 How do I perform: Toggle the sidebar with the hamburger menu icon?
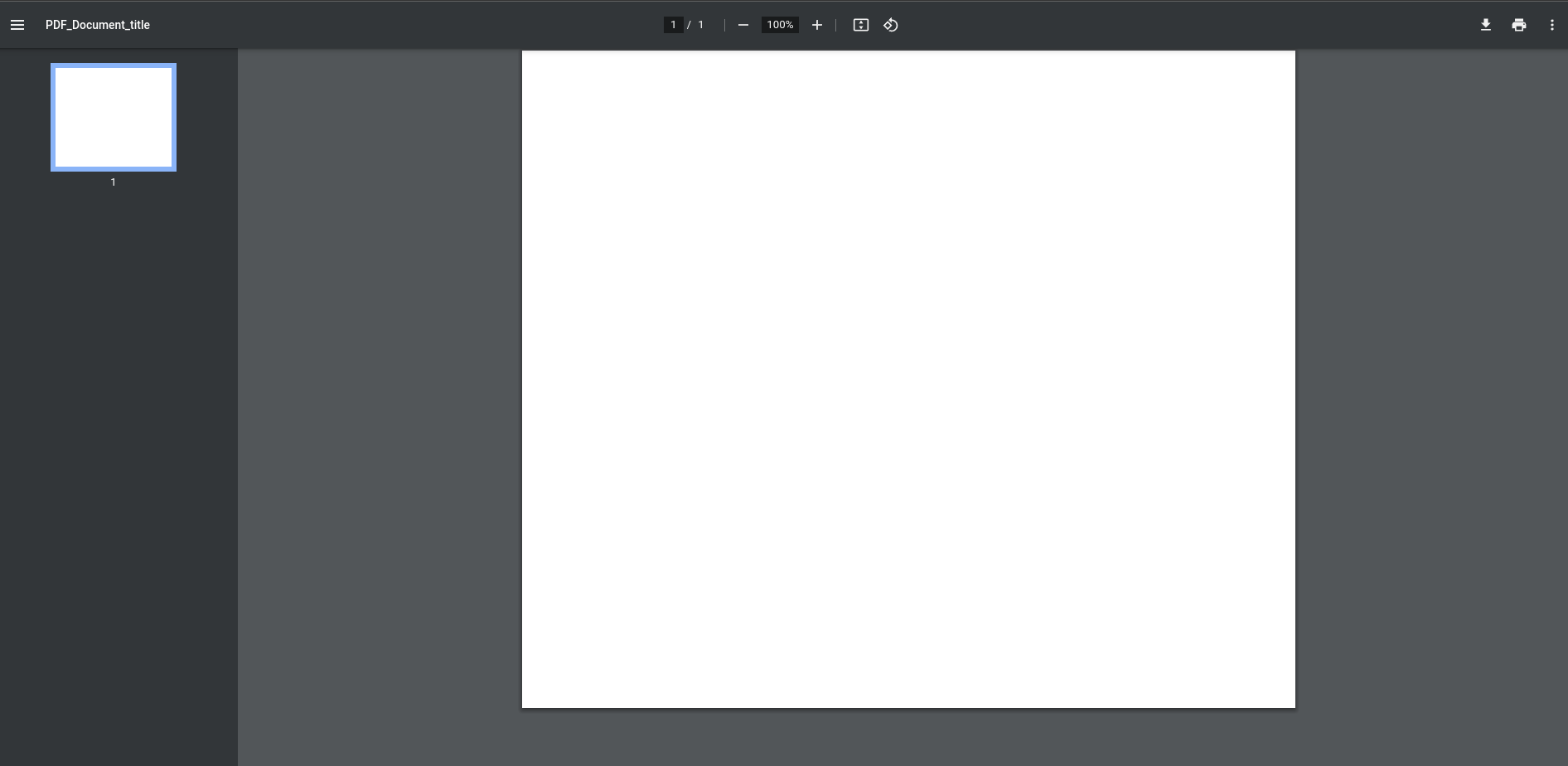click(17, 25)
